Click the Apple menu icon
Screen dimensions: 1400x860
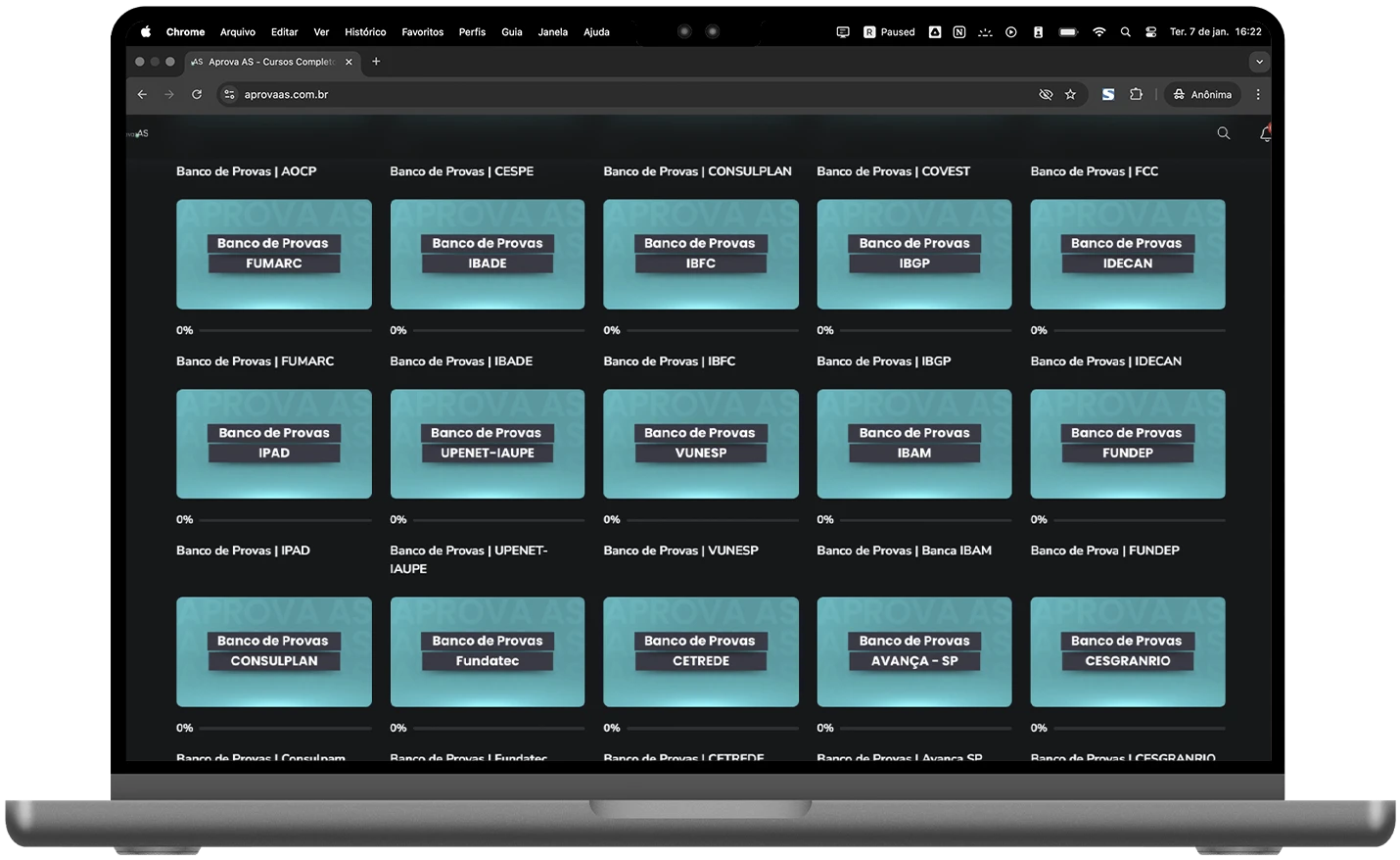click(x=146, y=32)
